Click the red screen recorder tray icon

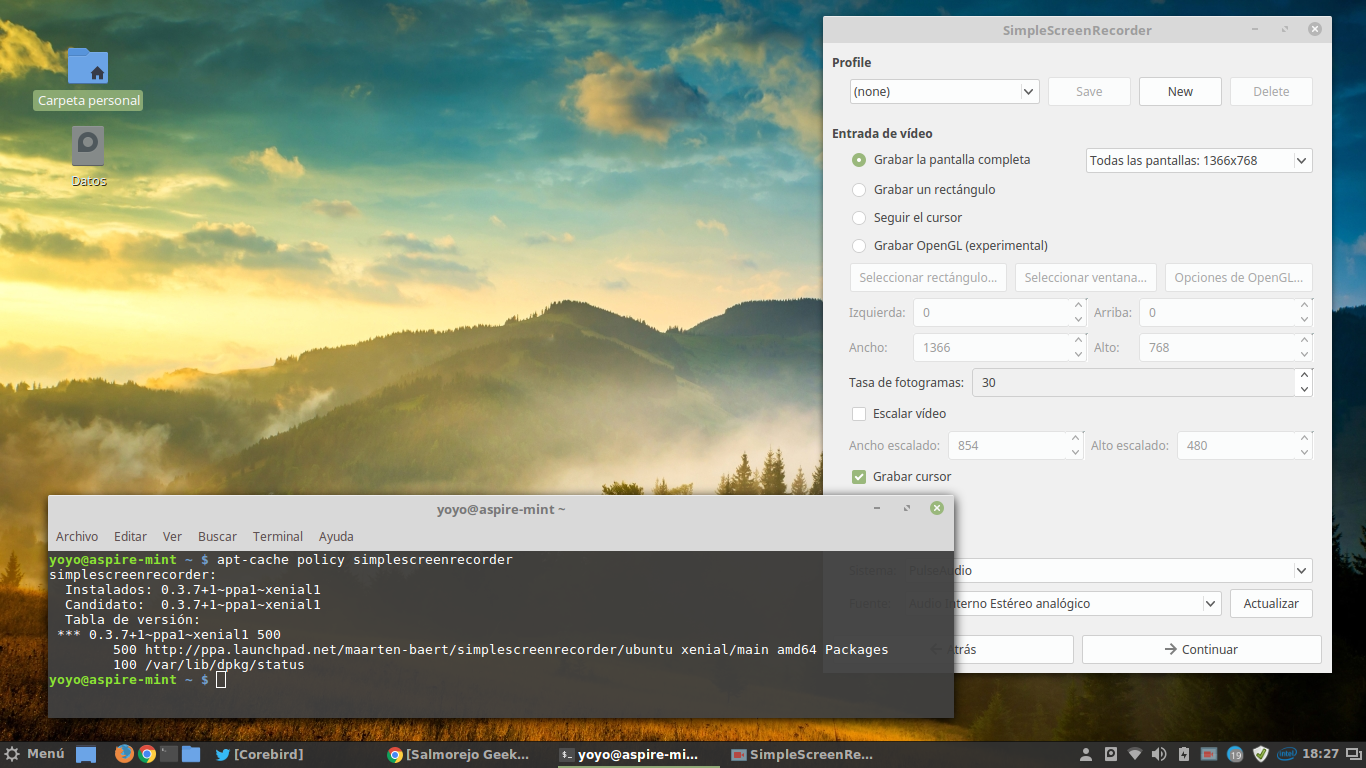pos(1208,754)
